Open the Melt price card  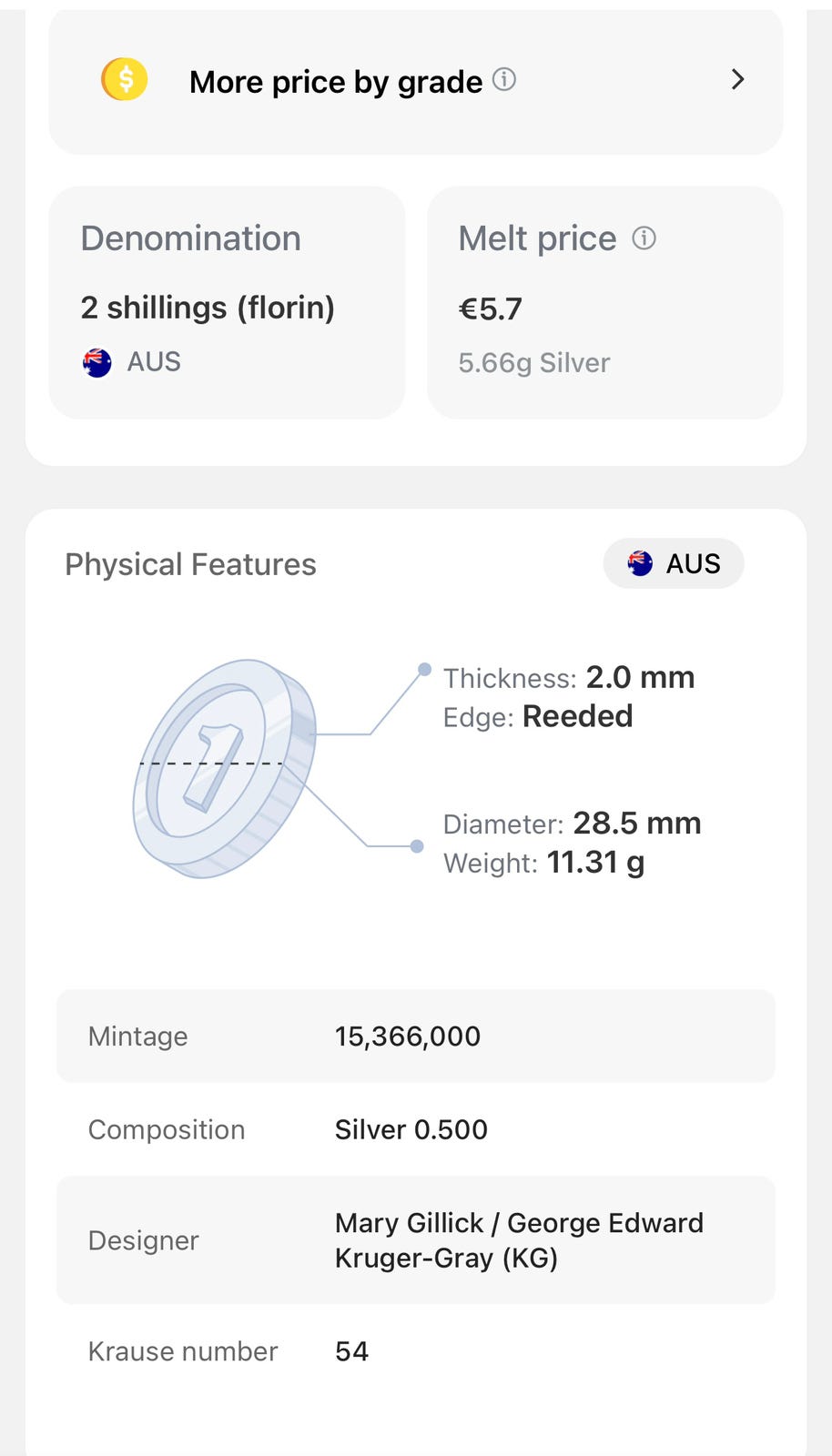(604, 302)
